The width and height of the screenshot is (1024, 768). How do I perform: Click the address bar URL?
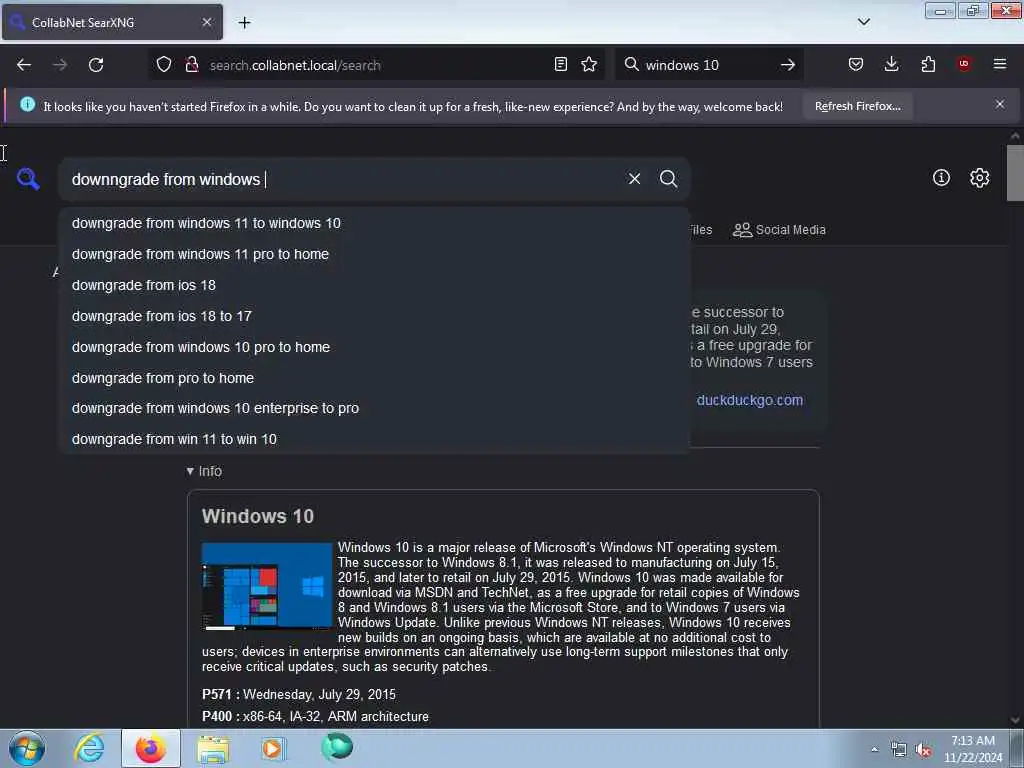tap(295, 65)
